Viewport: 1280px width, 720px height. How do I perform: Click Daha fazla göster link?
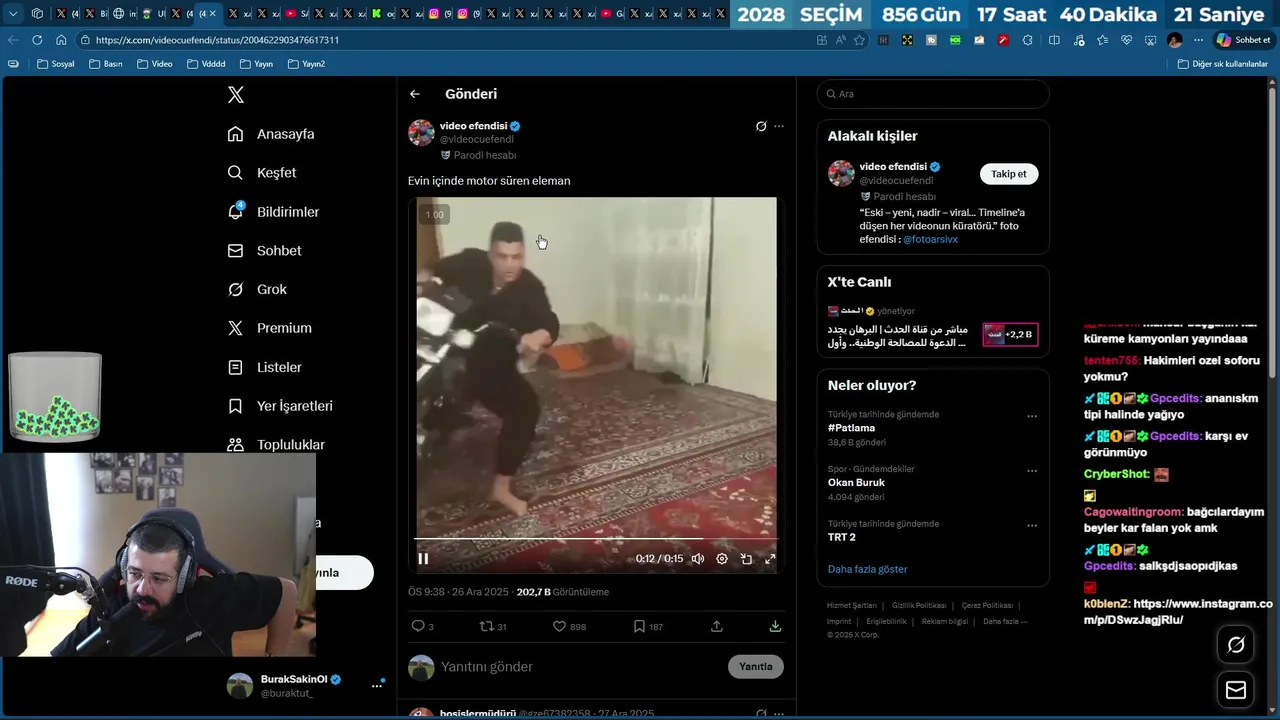point(868,569)
